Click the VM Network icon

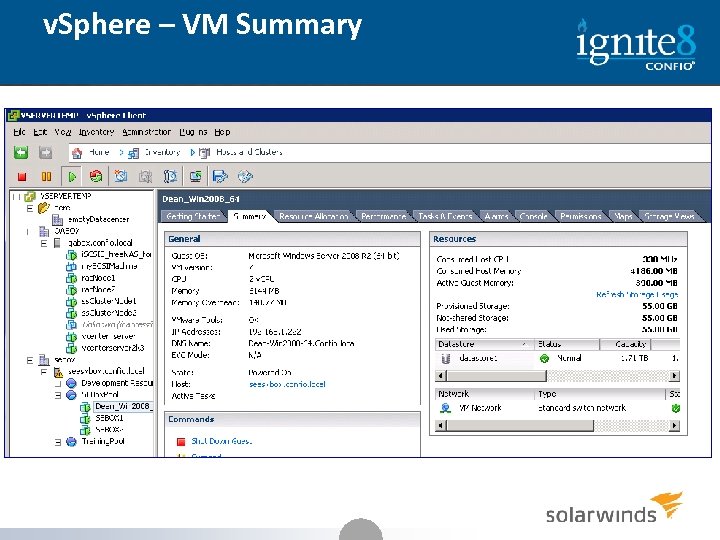[x=445, y=408]
